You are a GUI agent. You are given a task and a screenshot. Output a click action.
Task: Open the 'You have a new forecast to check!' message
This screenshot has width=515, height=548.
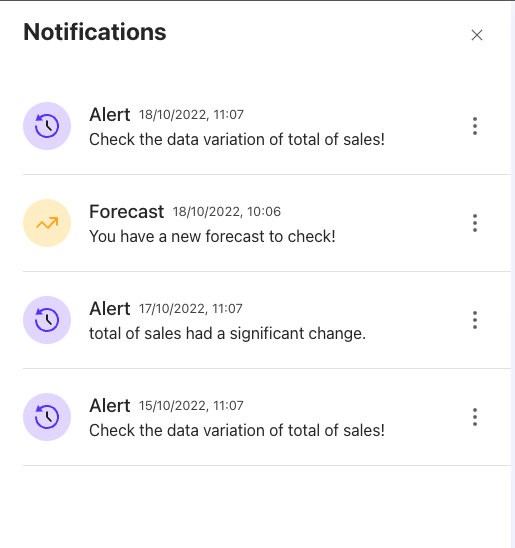[212, 237]
